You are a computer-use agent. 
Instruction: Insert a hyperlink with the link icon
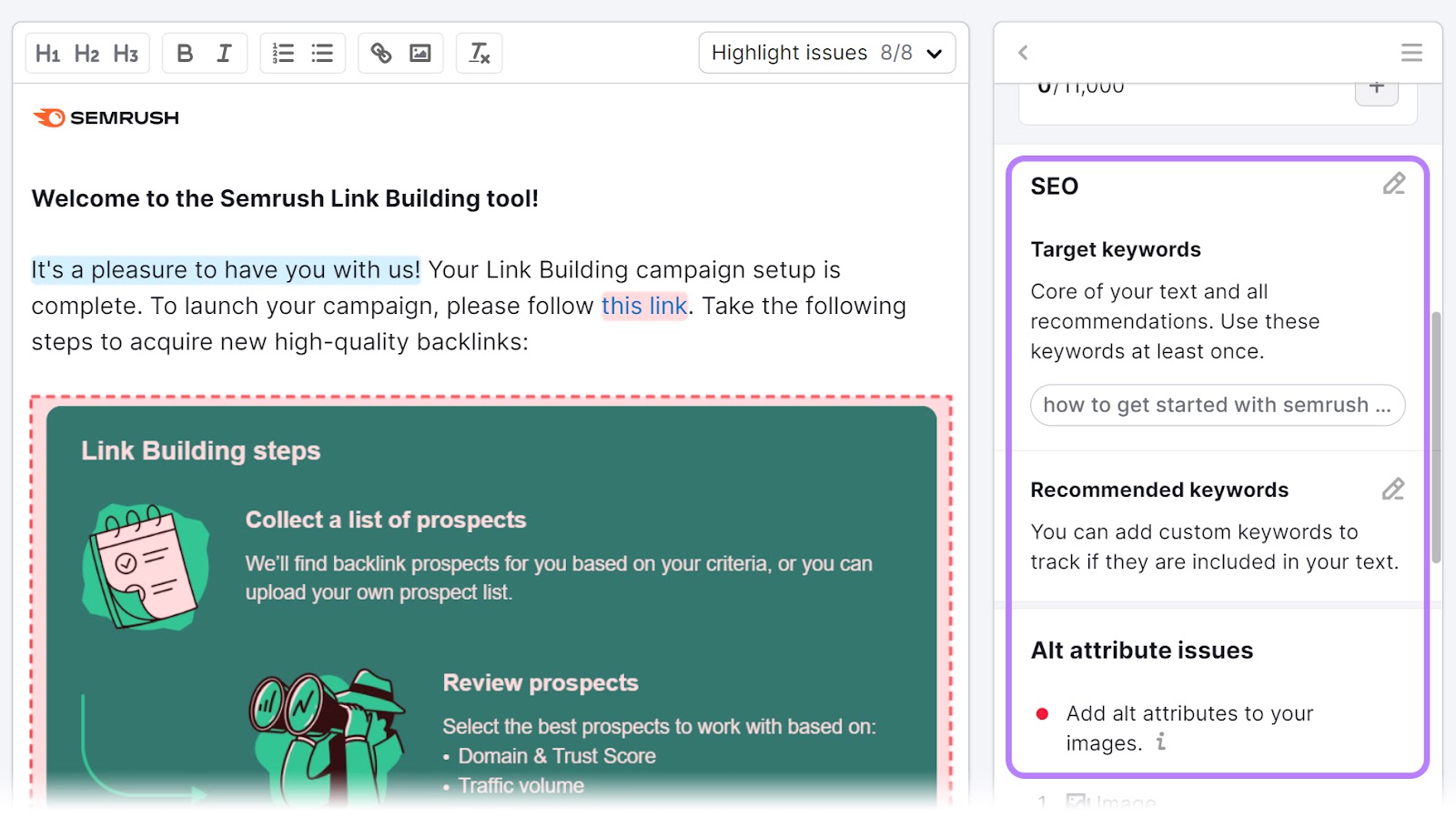[x=381, y=53]
